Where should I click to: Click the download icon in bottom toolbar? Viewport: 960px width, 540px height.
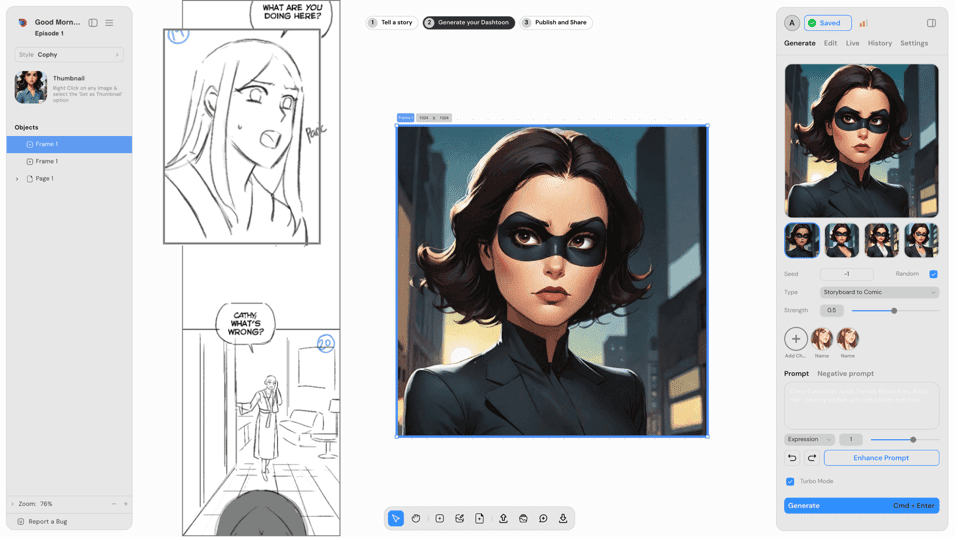(x=563, y=518)
